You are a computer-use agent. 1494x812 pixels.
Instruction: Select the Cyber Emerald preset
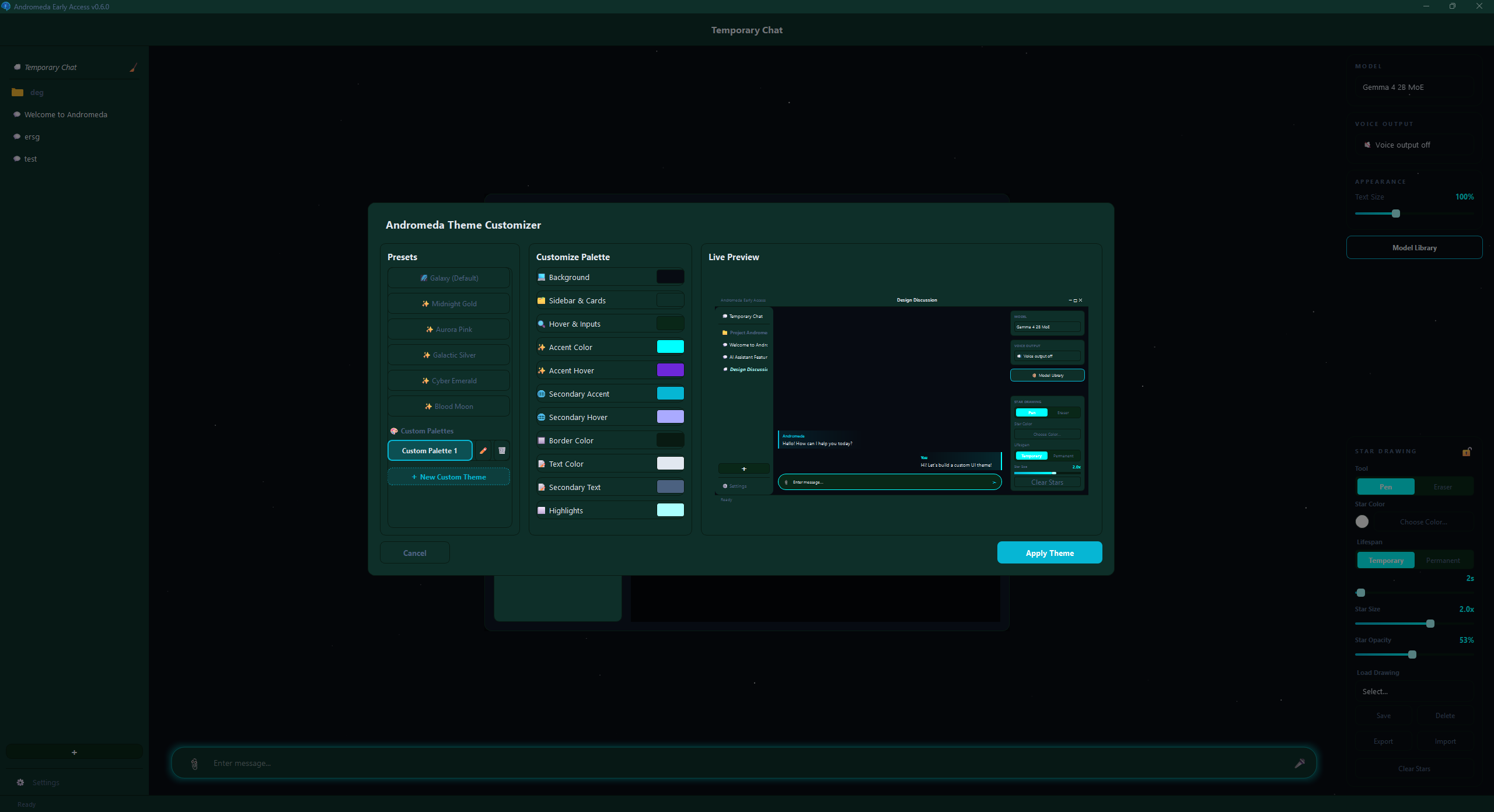449,381
